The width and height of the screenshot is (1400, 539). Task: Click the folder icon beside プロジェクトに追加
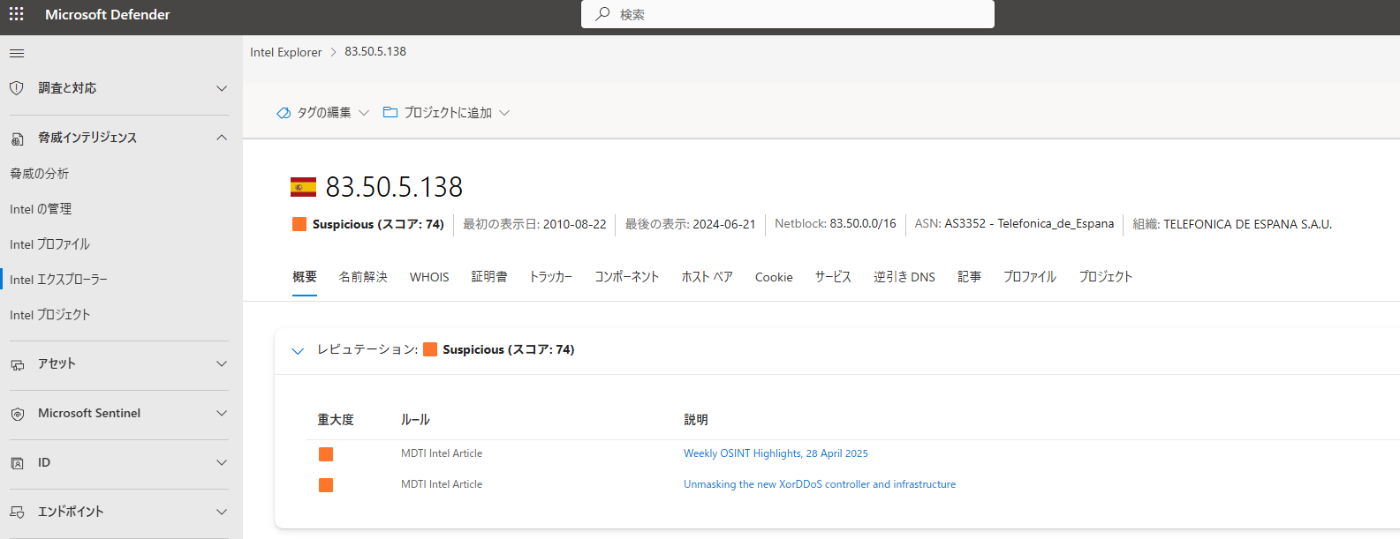click(x=390, y=113)
